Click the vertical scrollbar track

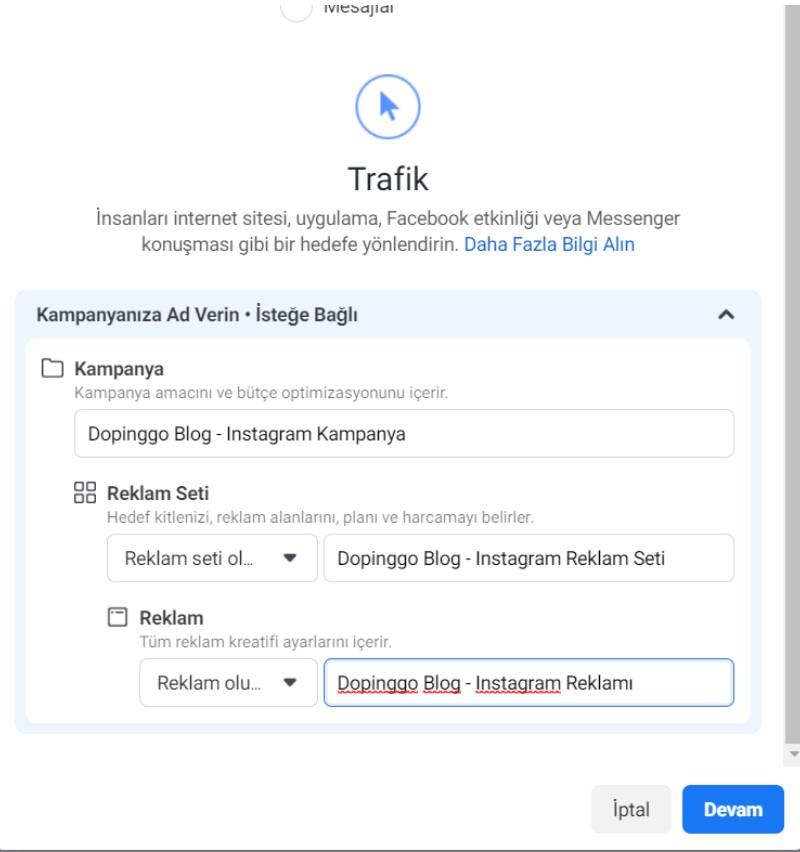pos(792,375)
